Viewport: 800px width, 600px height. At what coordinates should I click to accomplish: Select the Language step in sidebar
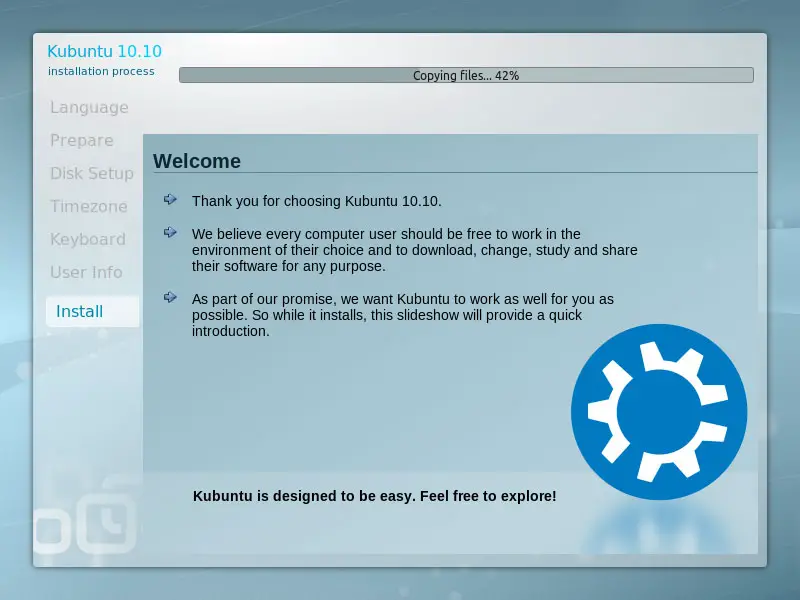(x=89, y=108)
